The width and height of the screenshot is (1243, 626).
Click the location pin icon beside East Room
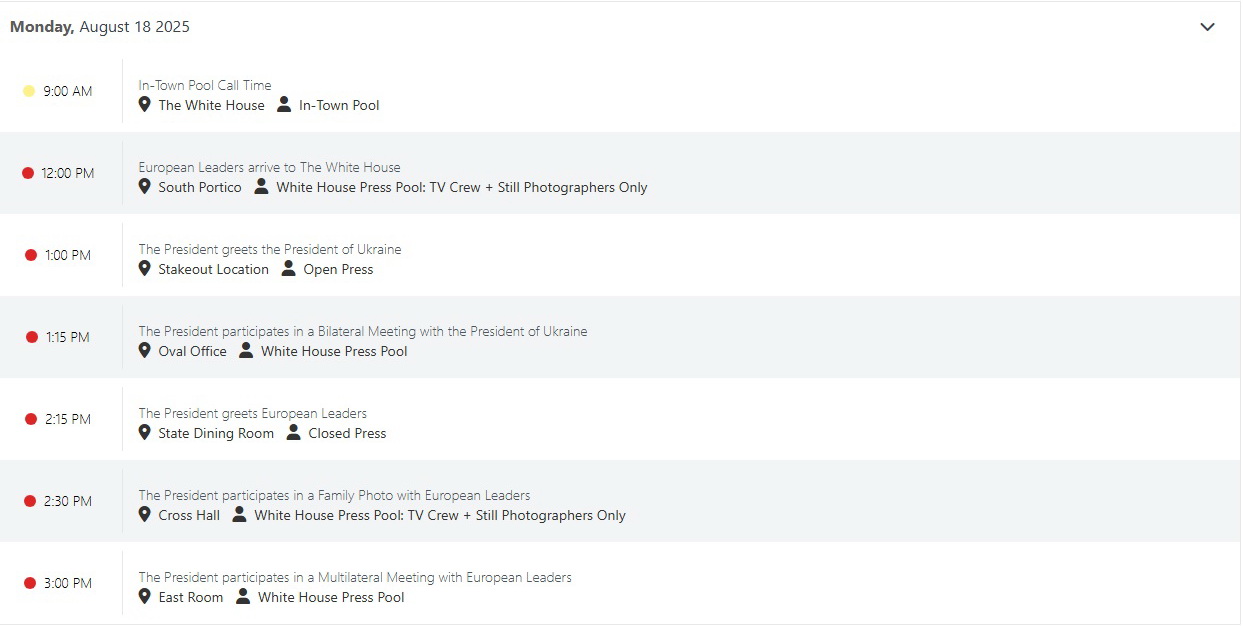pos(145,597)
